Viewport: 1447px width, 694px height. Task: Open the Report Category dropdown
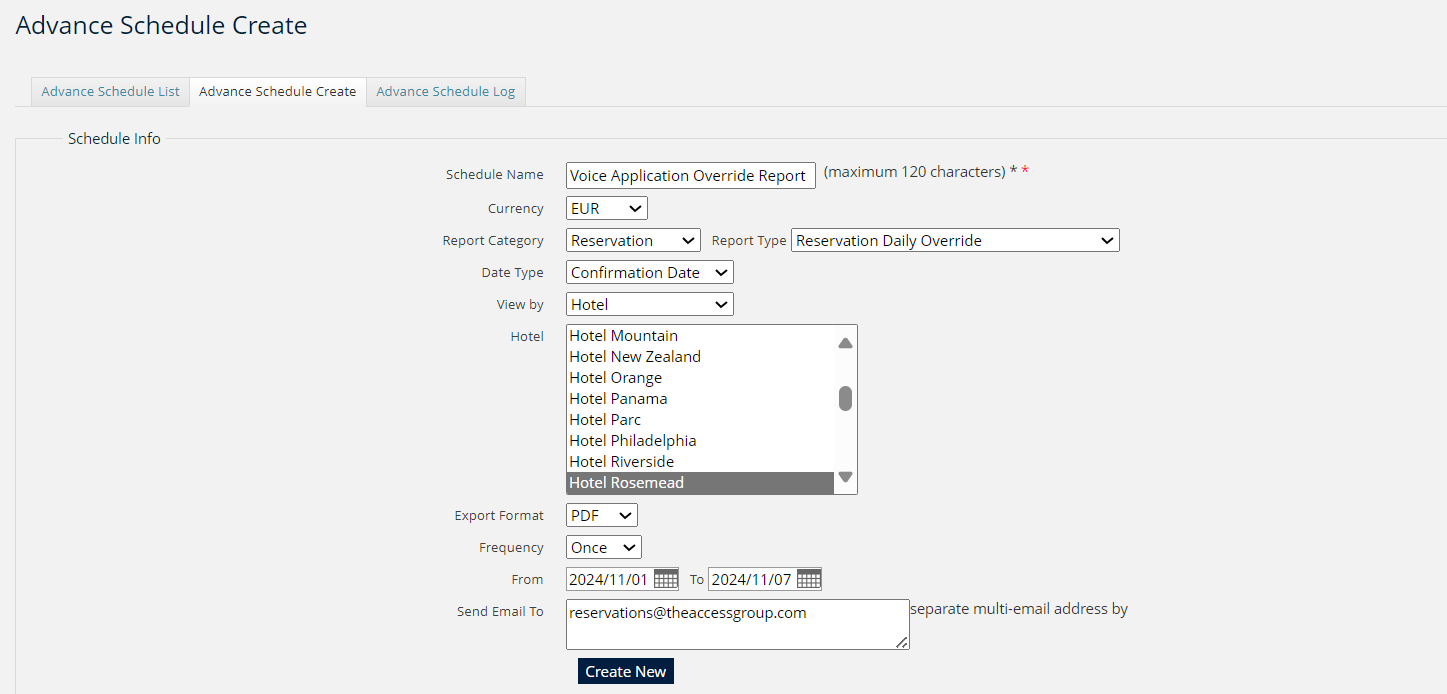click(x=633, y=240)
